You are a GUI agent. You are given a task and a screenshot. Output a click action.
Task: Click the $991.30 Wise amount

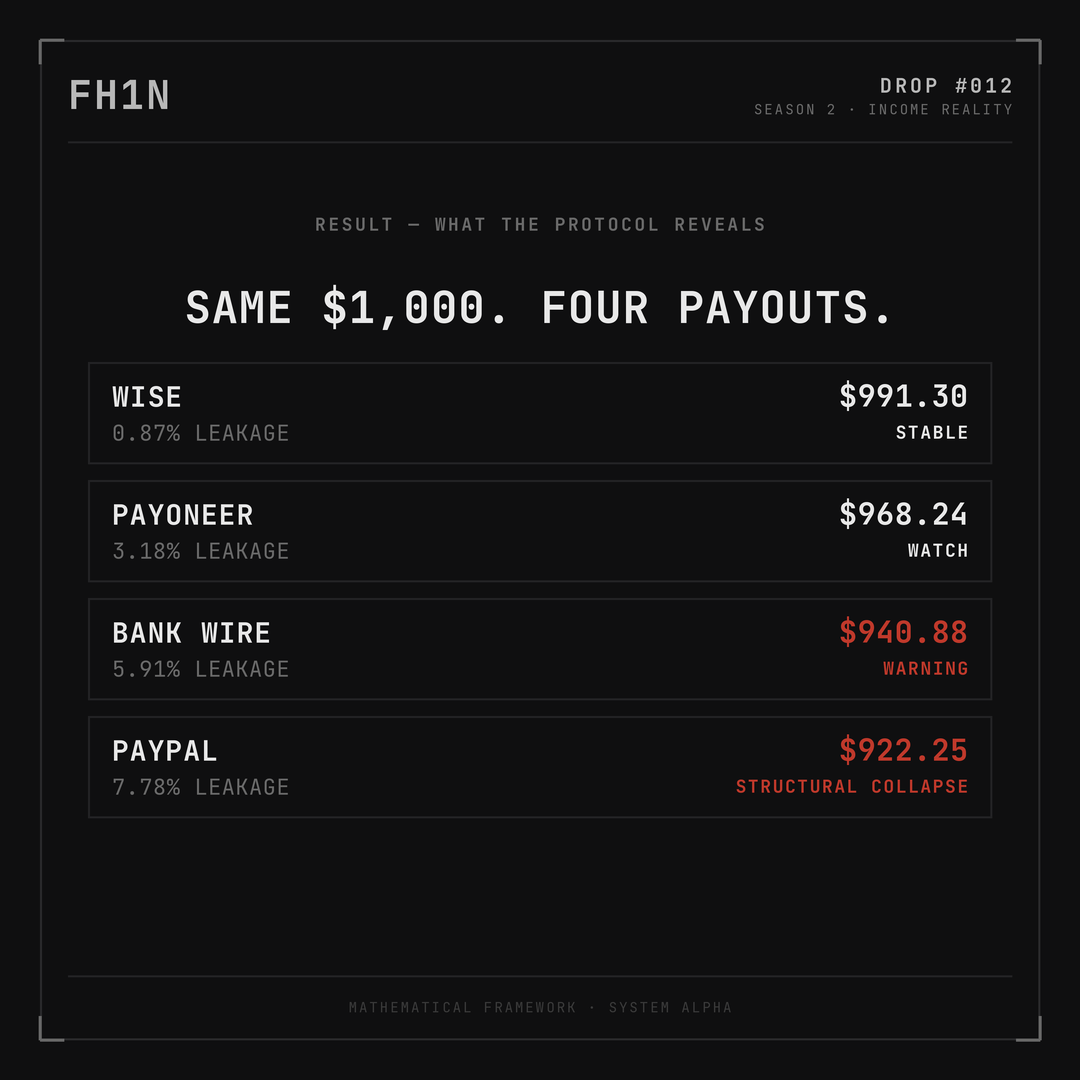point(903,396)
